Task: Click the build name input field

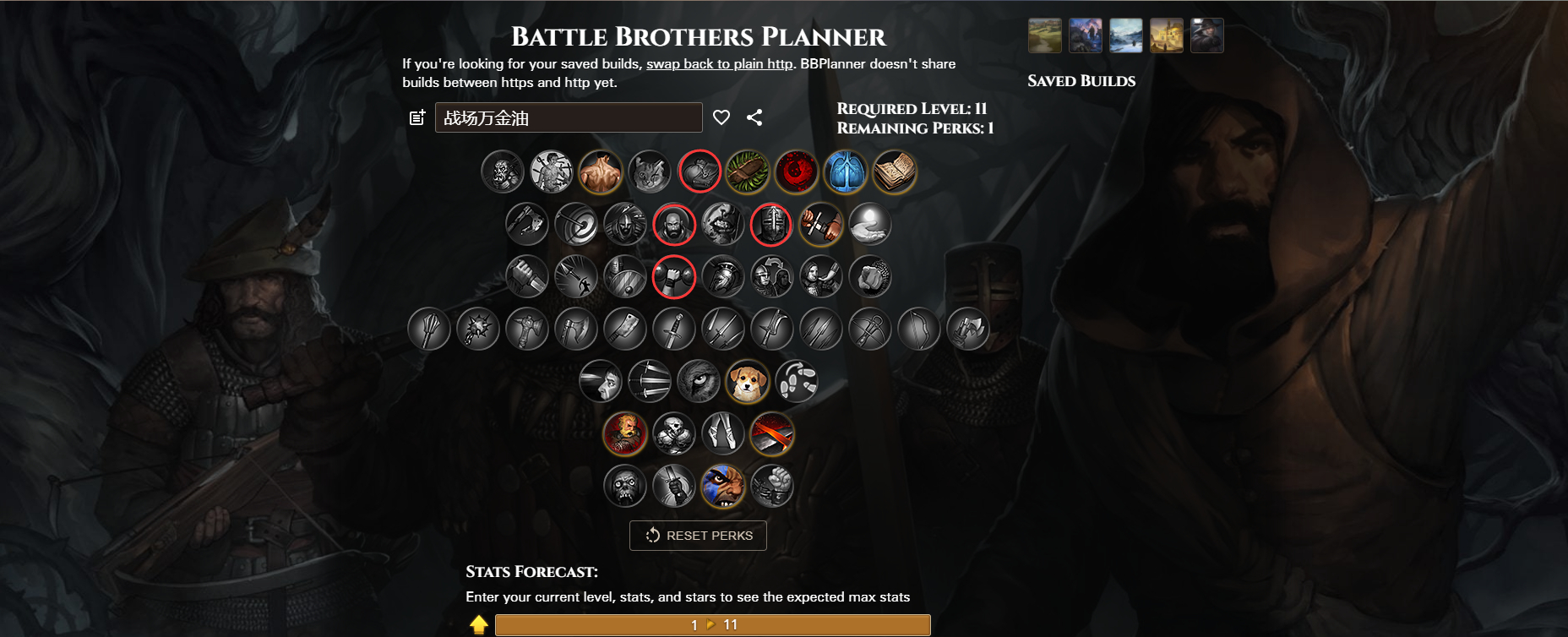Action: point(569,117)
